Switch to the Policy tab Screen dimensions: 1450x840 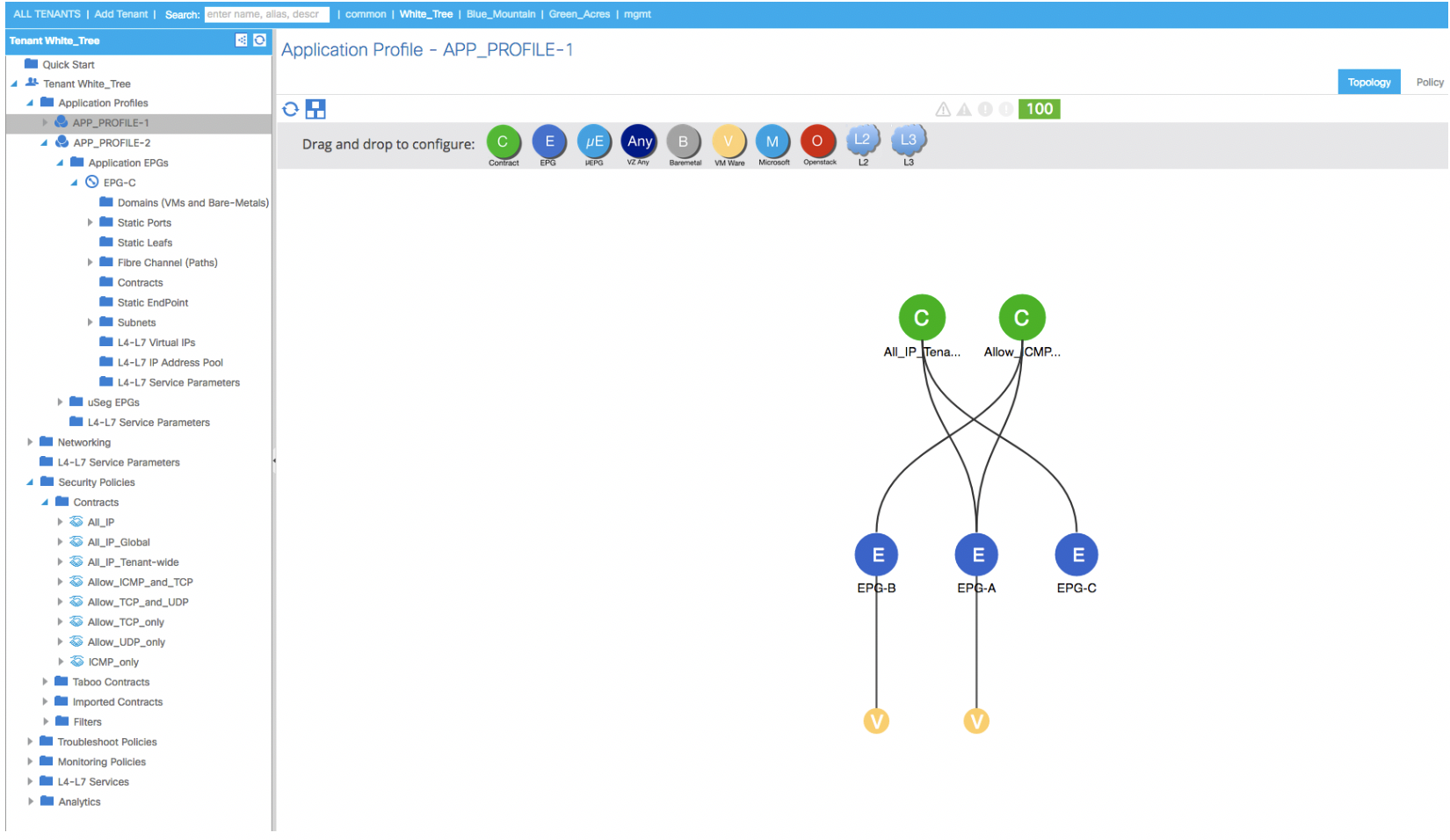[1429, 83]
